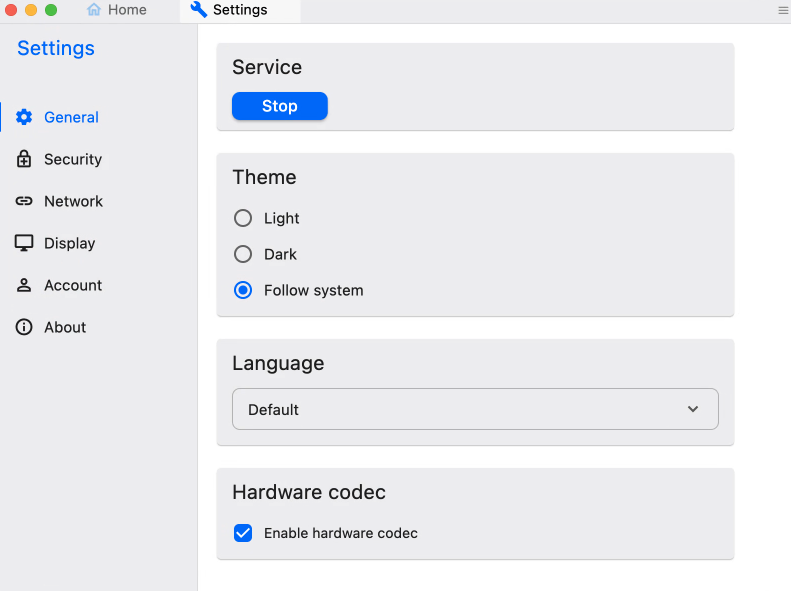Click the Security lock icon
This screenshot has width=791, height=591.
point(24,159)
